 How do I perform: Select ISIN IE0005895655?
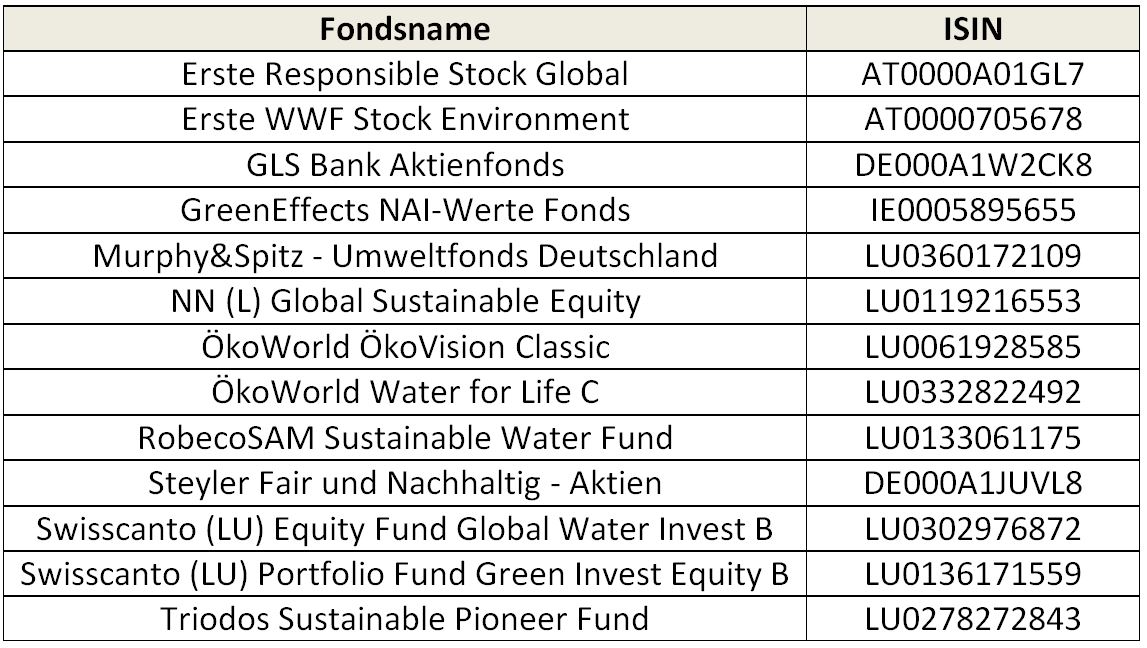pos(972,210)
